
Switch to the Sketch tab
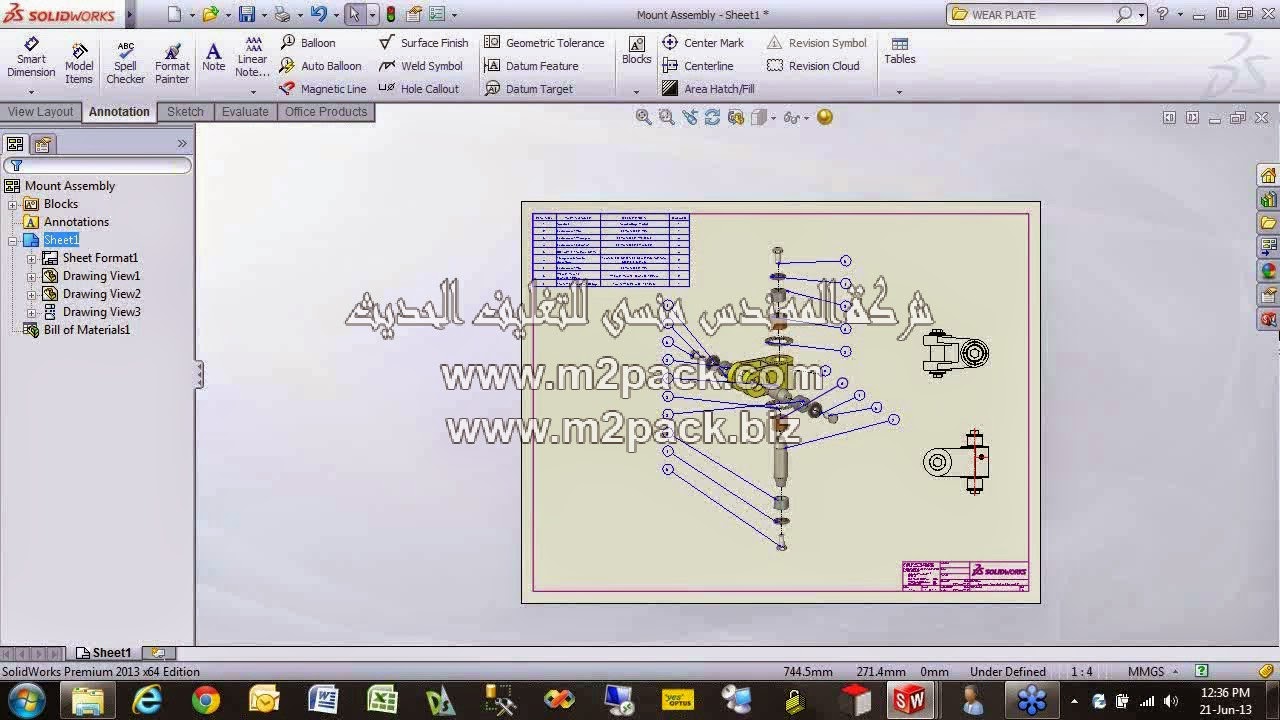[185, 112]
